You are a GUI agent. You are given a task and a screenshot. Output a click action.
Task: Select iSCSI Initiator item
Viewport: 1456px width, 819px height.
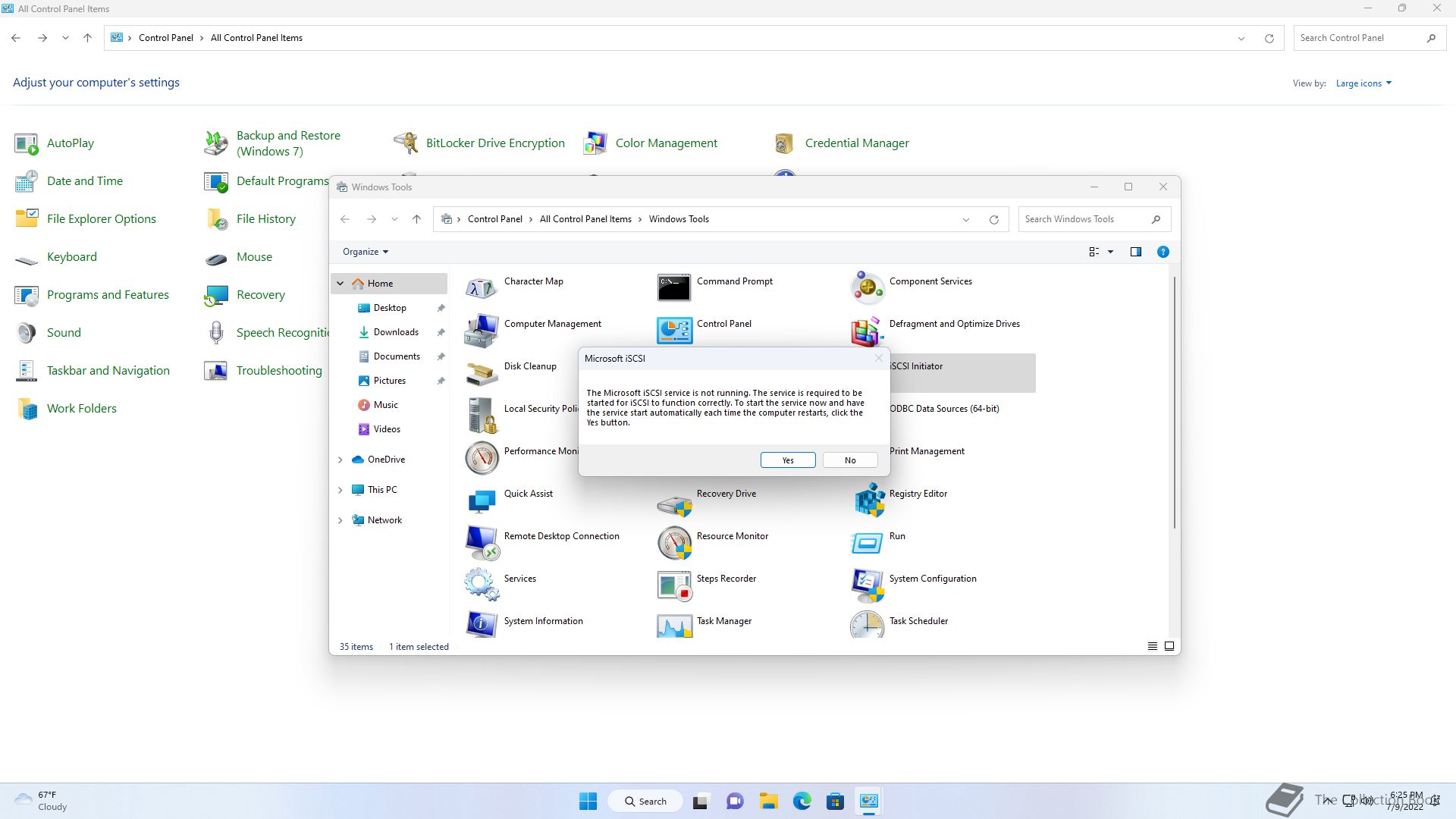(962, 372)
